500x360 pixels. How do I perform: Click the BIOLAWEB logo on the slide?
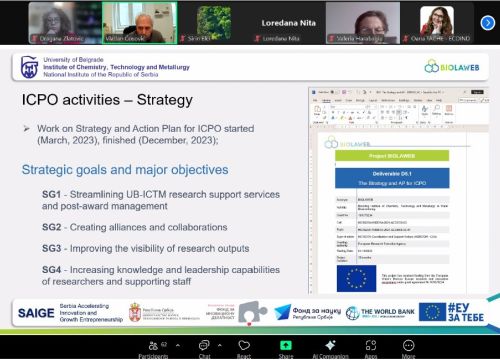[452, 66]
